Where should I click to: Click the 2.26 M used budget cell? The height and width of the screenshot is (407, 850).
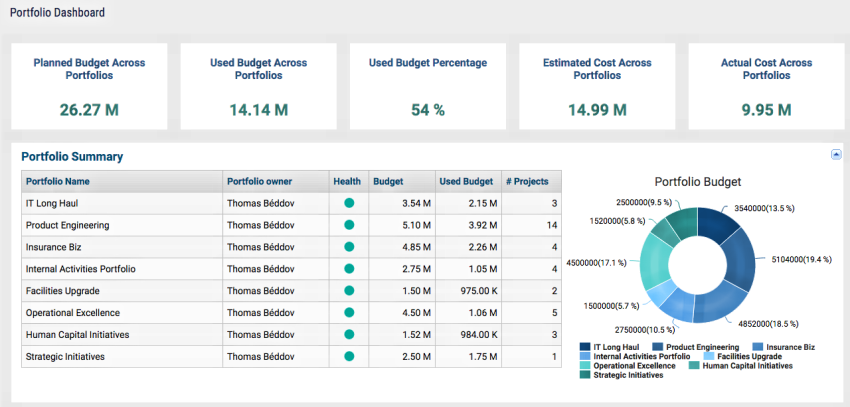[468, 247]
